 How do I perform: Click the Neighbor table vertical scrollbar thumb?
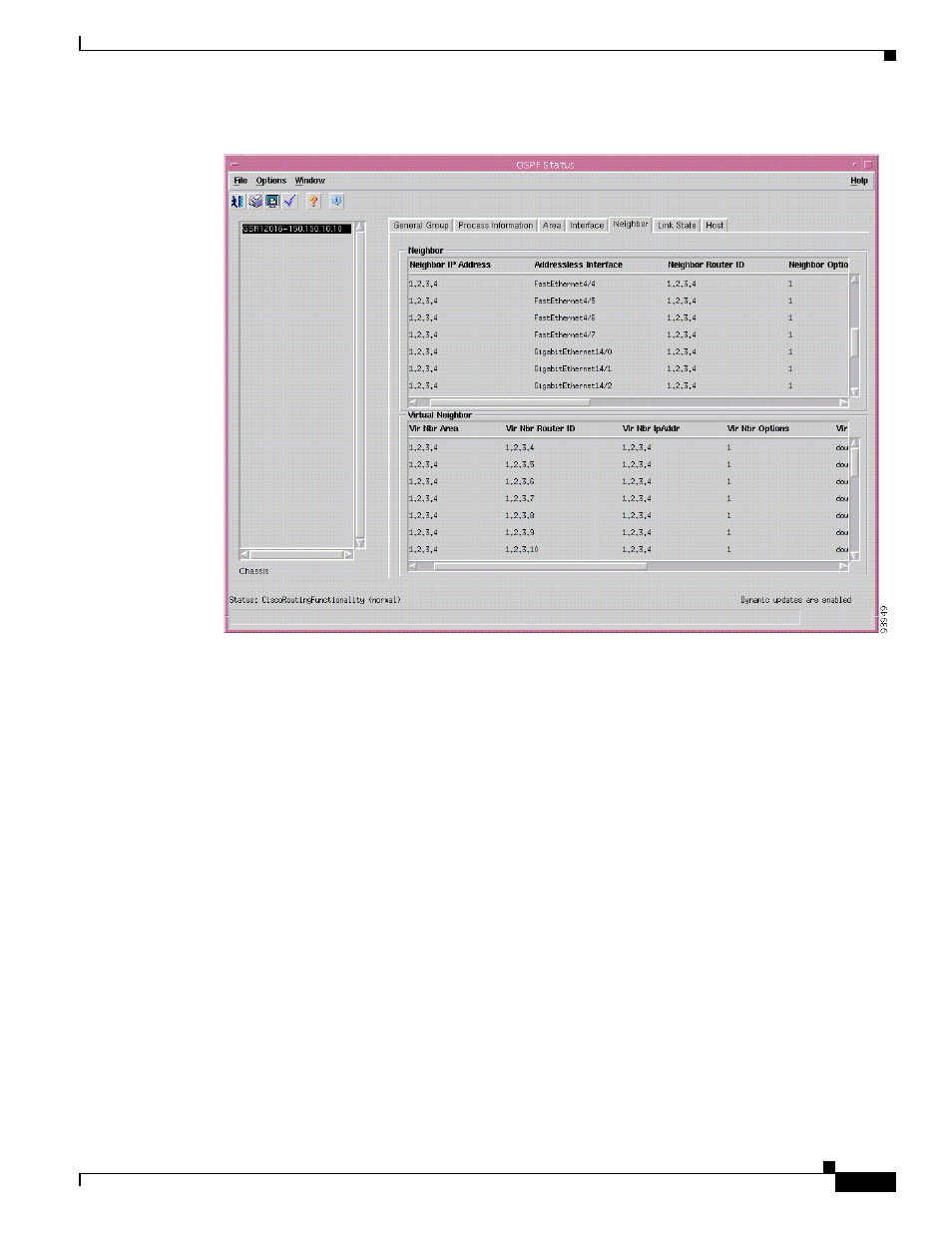(x=854, y=342)
